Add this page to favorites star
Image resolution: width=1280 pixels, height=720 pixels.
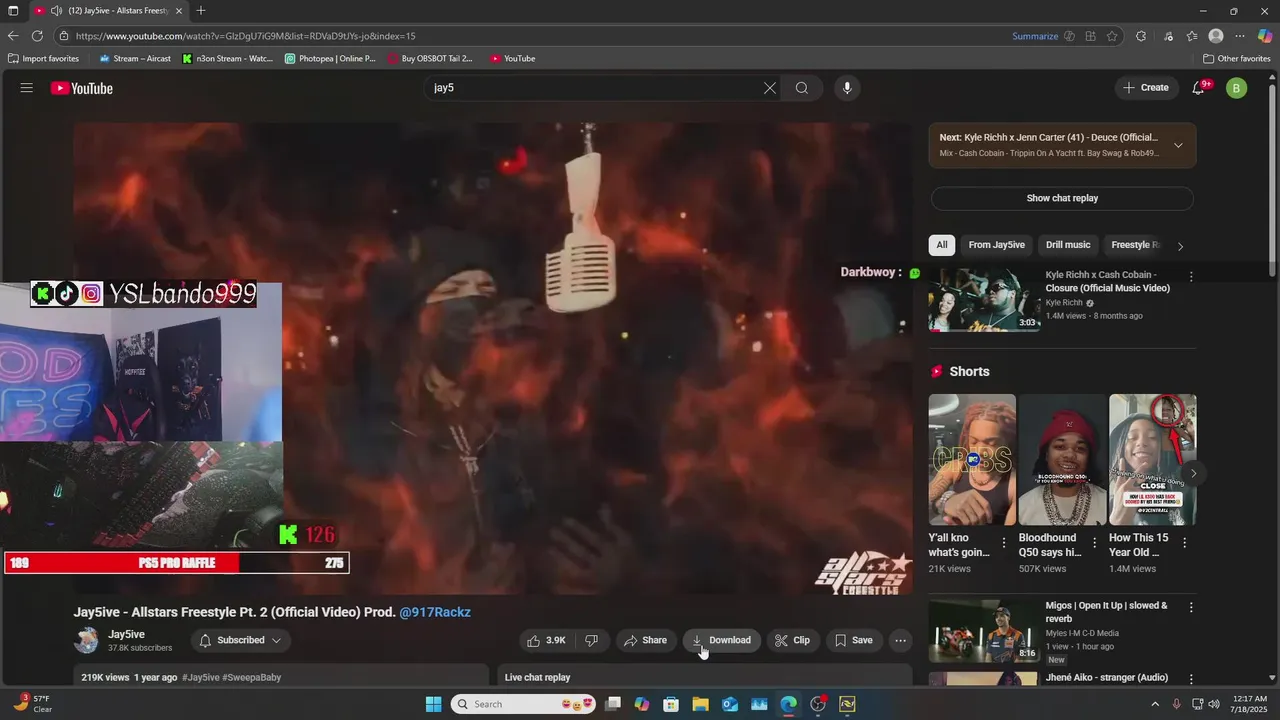coord(1112,36)
